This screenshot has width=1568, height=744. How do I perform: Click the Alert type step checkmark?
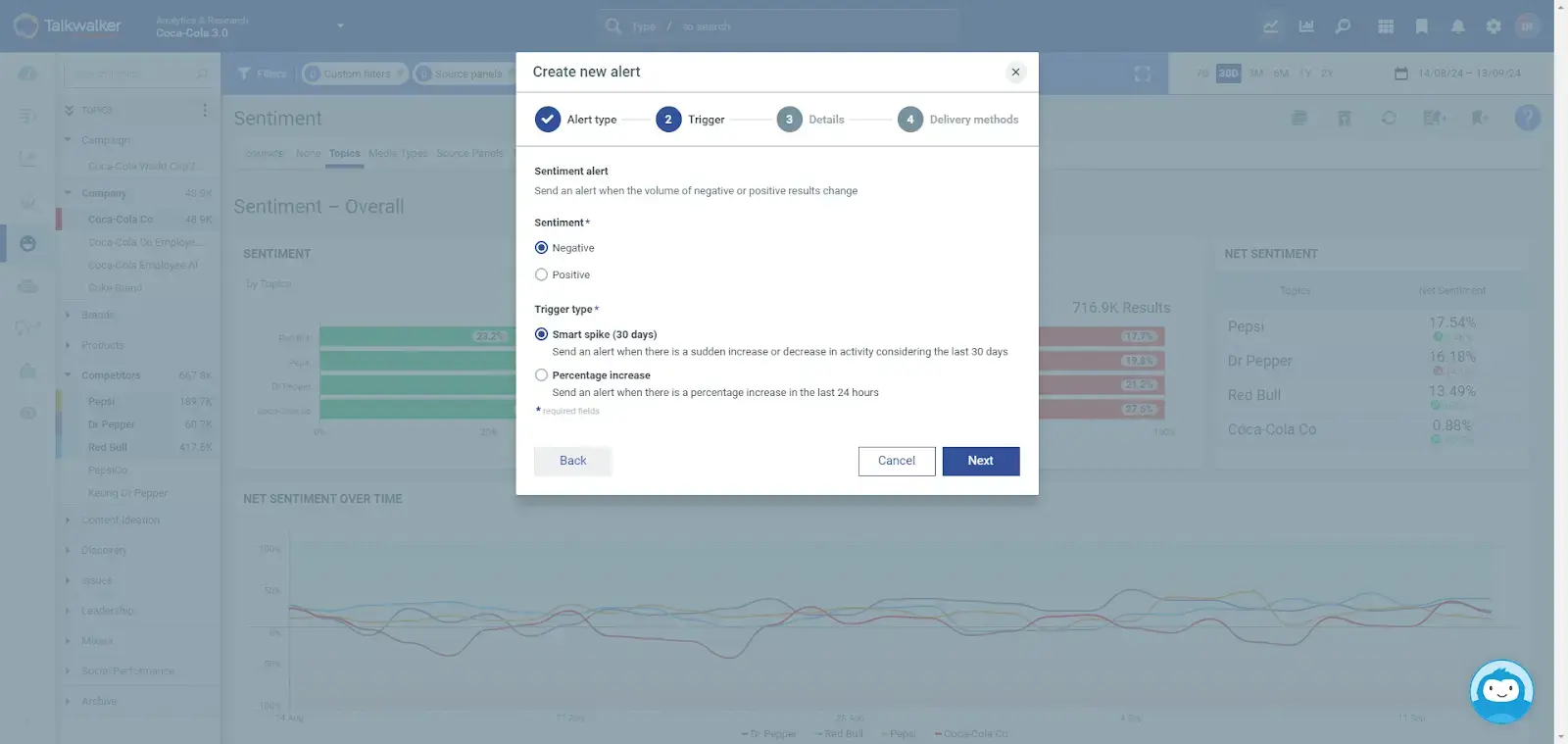pos(548,120)
